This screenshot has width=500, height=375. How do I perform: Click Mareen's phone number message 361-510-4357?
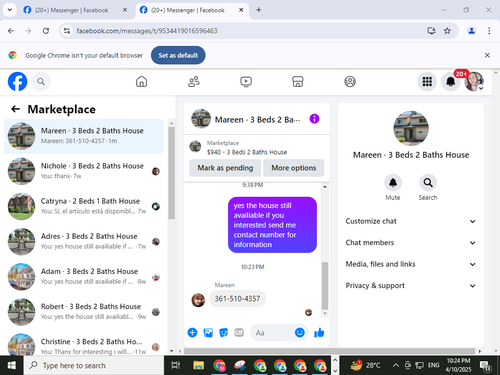237,298
